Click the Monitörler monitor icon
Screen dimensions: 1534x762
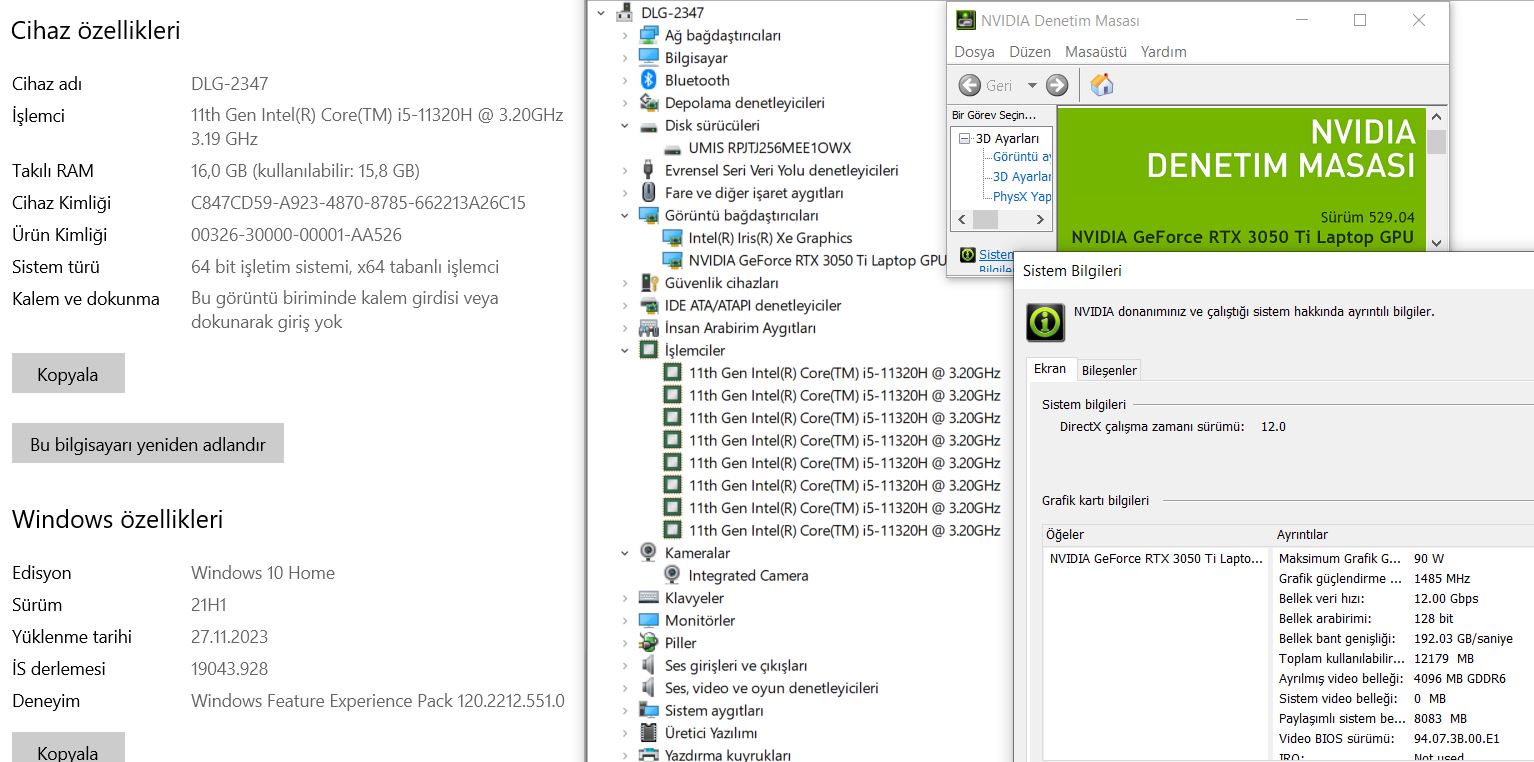point(649,620)
